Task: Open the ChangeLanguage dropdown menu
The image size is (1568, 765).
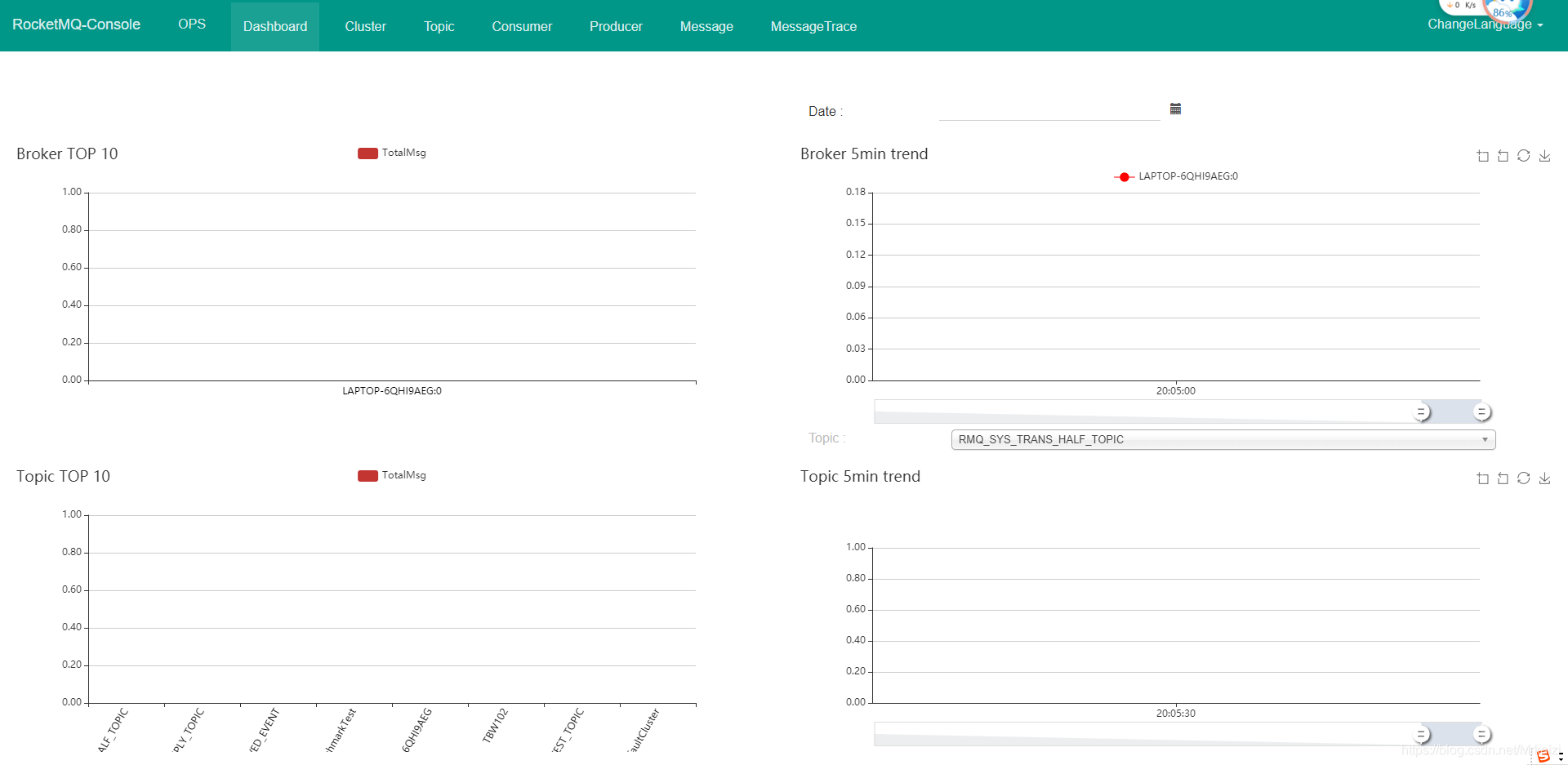Action: (x=1485, y=24)
